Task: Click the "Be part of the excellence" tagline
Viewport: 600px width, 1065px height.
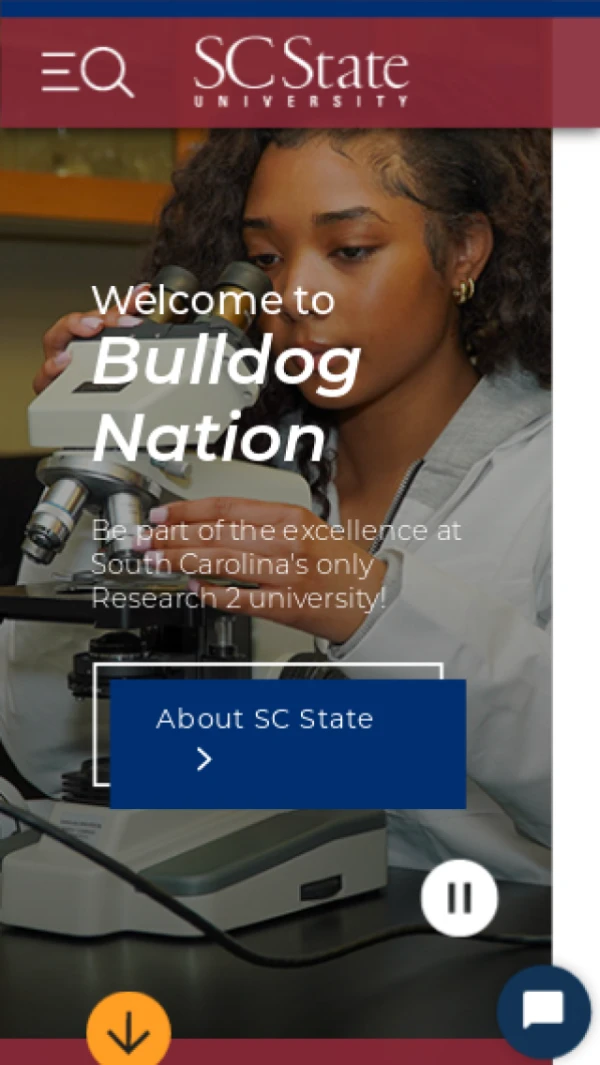Action: tap(276, 531)
